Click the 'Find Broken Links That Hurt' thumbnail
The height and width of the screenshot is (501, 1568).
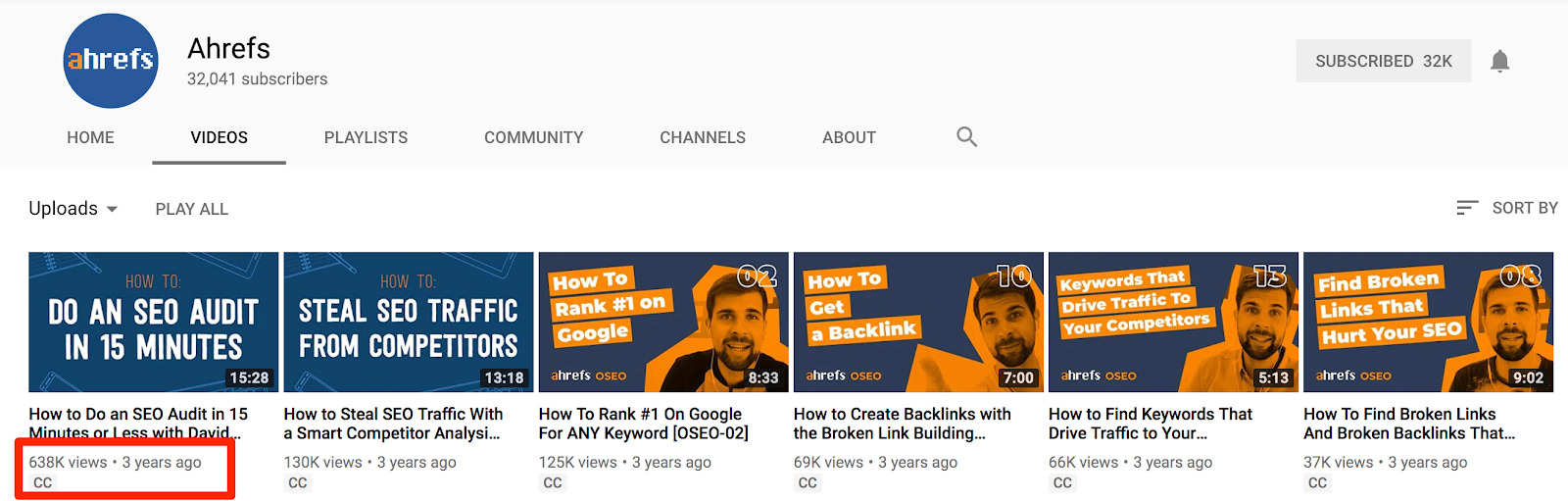coord(1428,322)
